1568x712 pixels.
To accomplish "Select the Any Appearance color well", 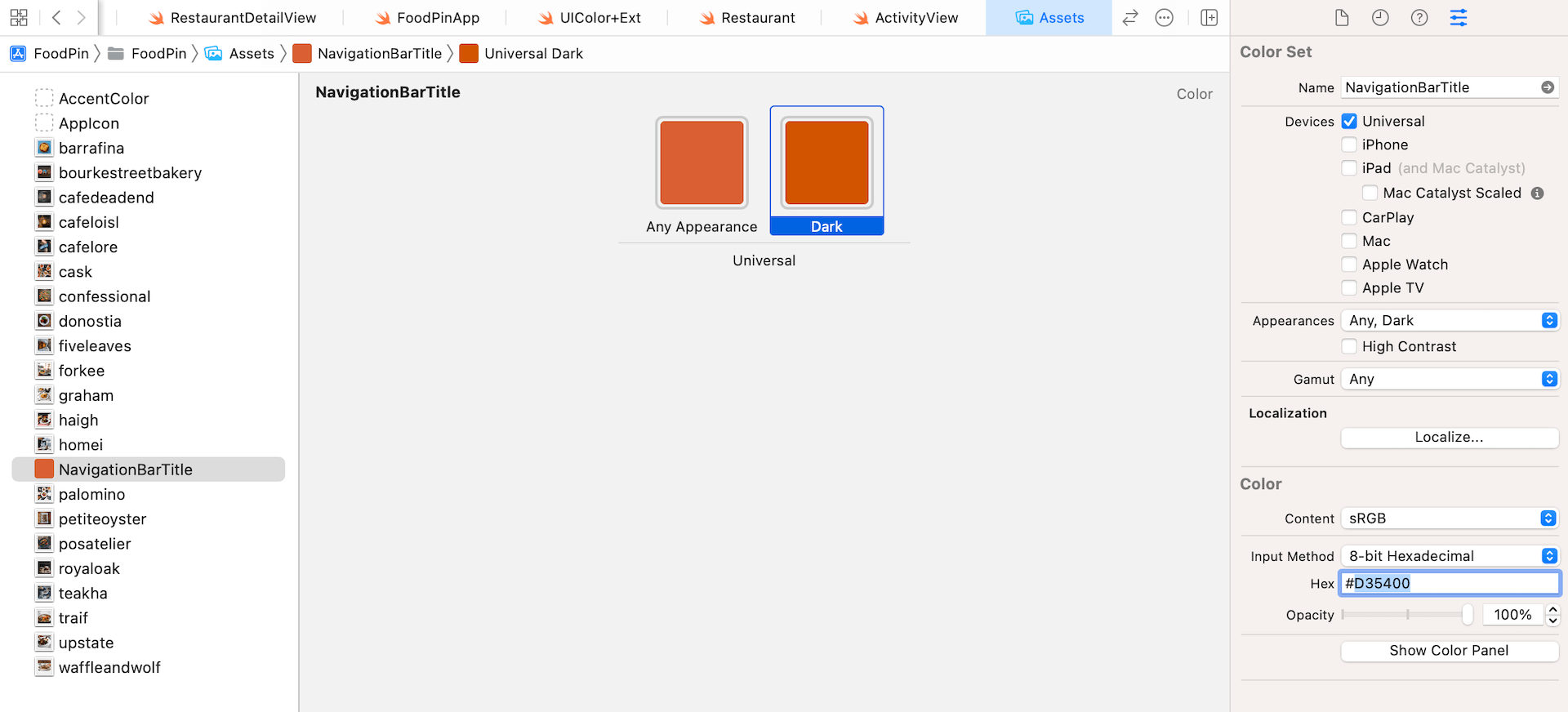I will tap(702, 162).
